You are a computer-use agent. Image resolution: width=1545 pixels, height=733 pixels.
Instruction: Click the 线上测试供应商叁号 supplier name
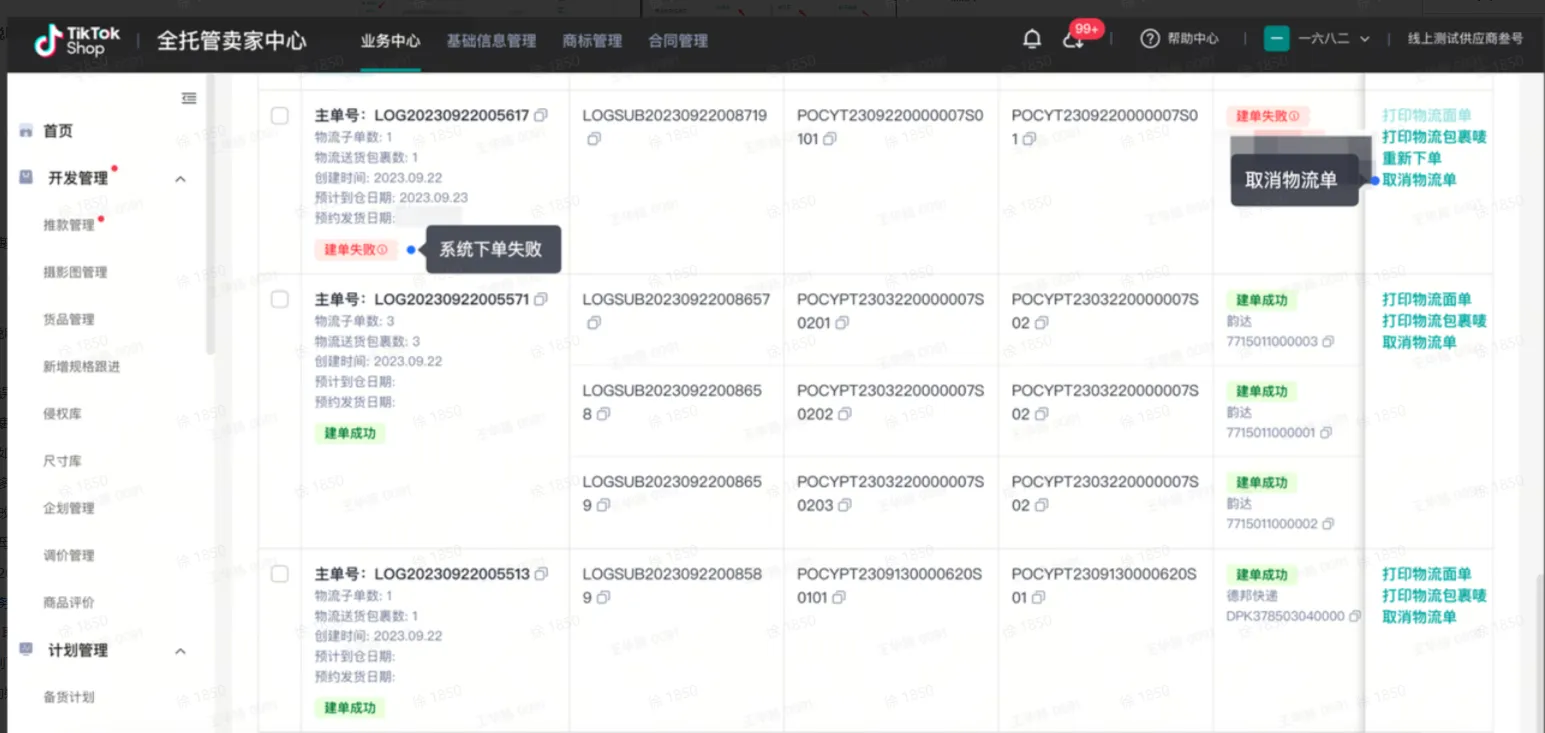pyautogui.click(x=1465, y=39)
